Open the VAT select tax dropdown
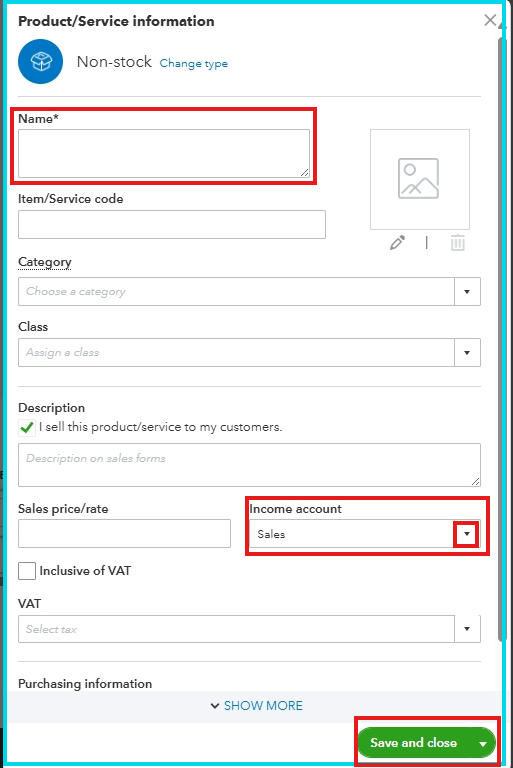 [x=249, y=629]
